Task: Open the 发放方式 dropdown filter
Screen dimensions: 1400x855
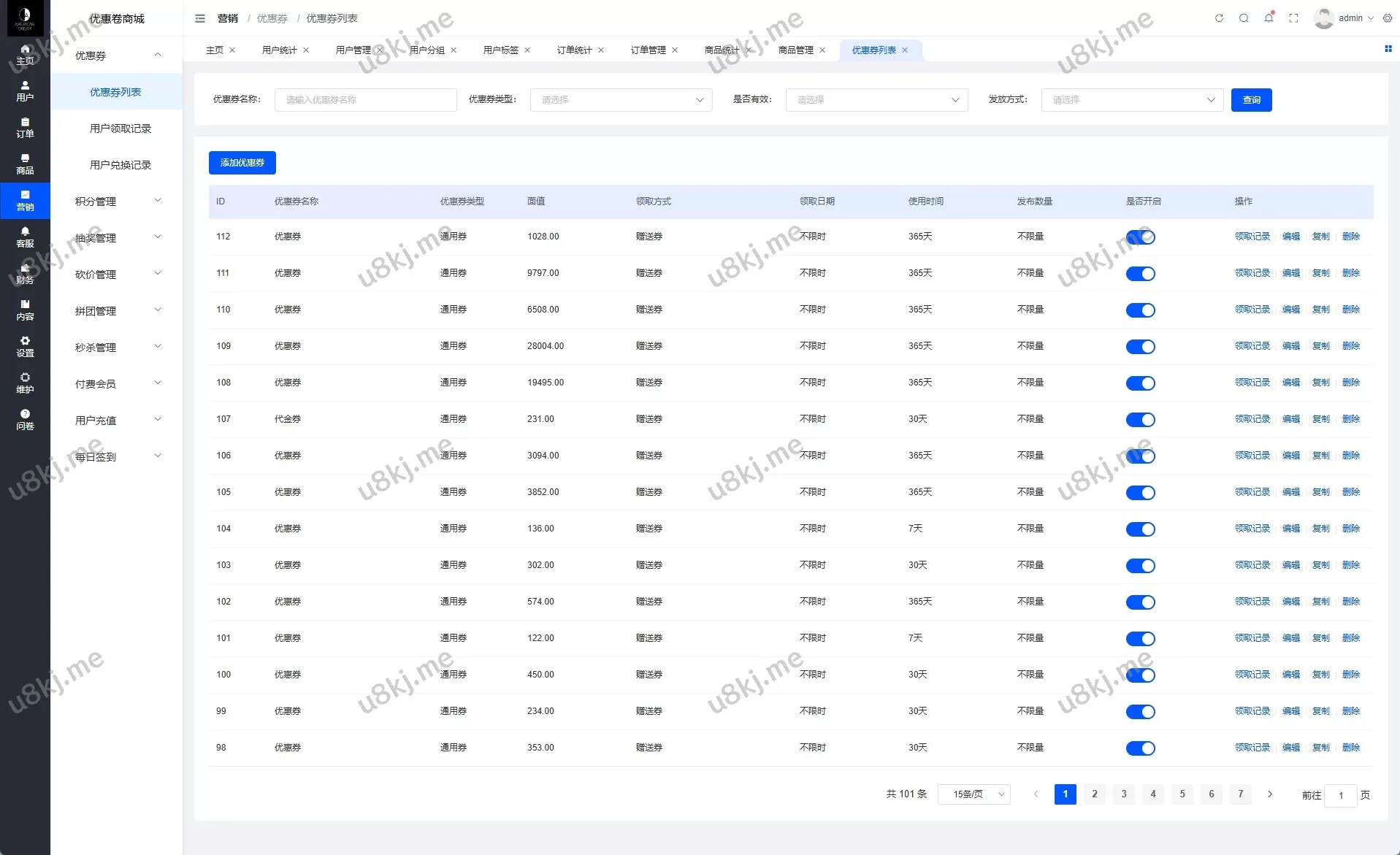Action: (1132, 100)
